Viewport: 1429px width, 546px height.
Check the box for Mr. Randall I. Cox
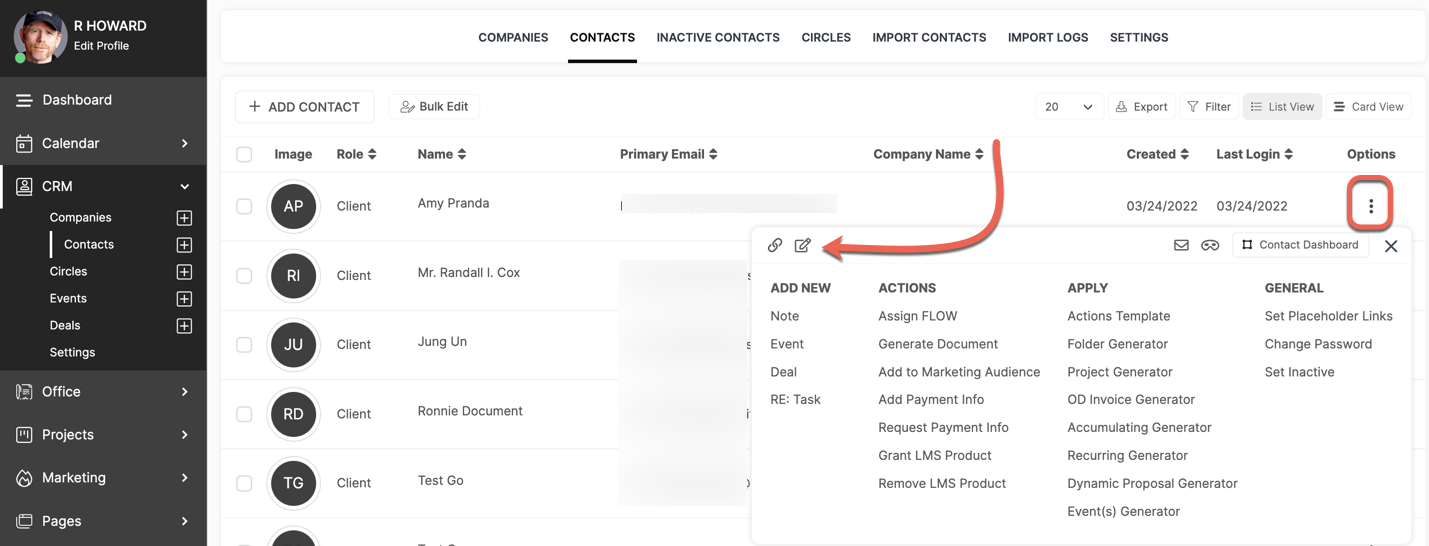(x=244, y=275)
